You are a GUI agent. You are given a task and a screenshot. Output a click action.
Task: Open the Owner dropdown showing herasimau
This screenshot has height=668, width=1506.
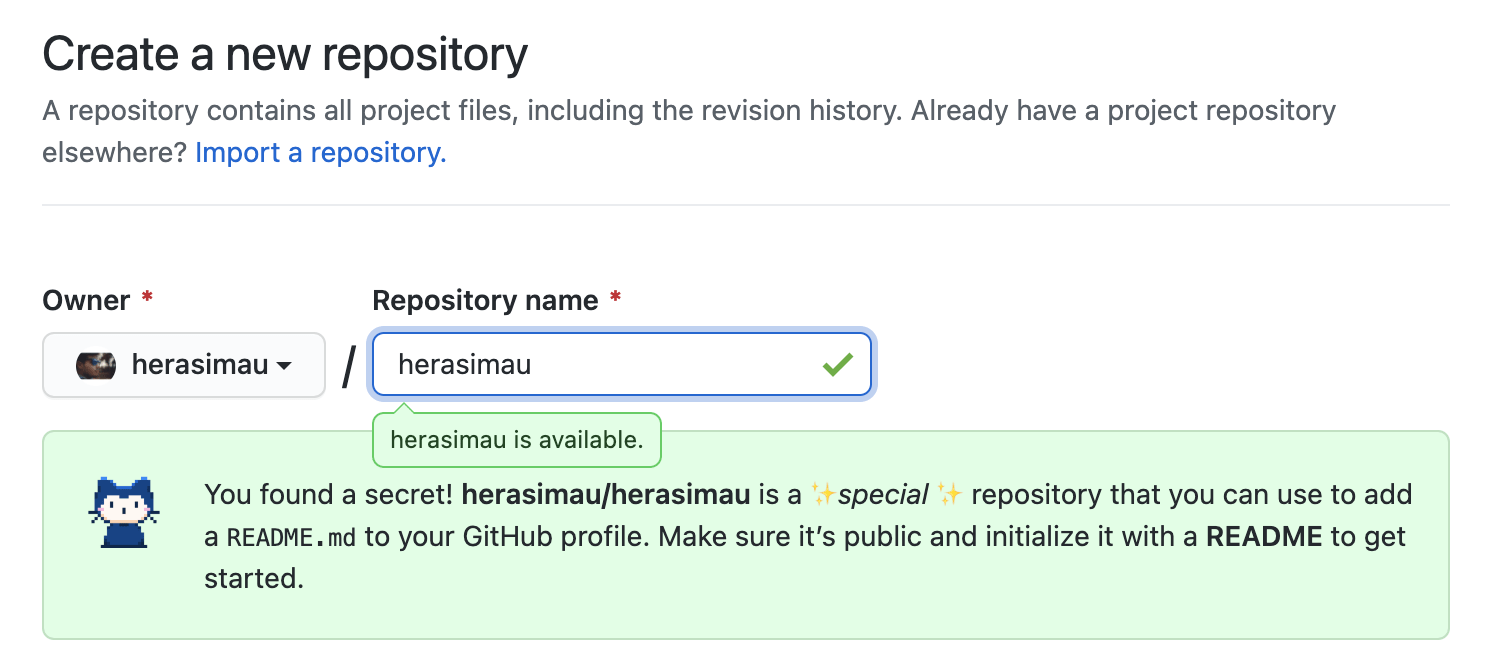[x=184, y=365]
